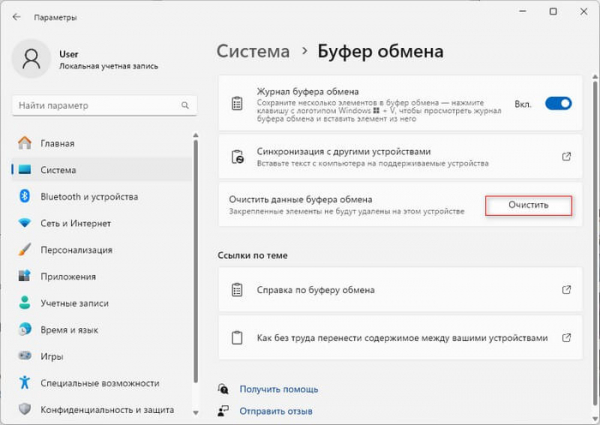
Task: Select the Система monitor icon
Action: 25,169
